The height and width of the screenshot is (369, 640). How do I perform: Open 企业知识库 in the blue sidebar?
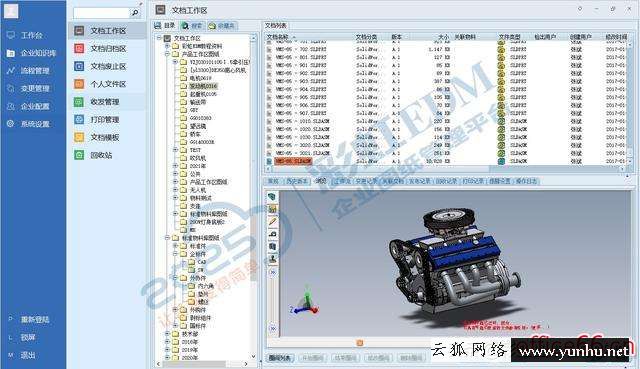coord(38,53)
